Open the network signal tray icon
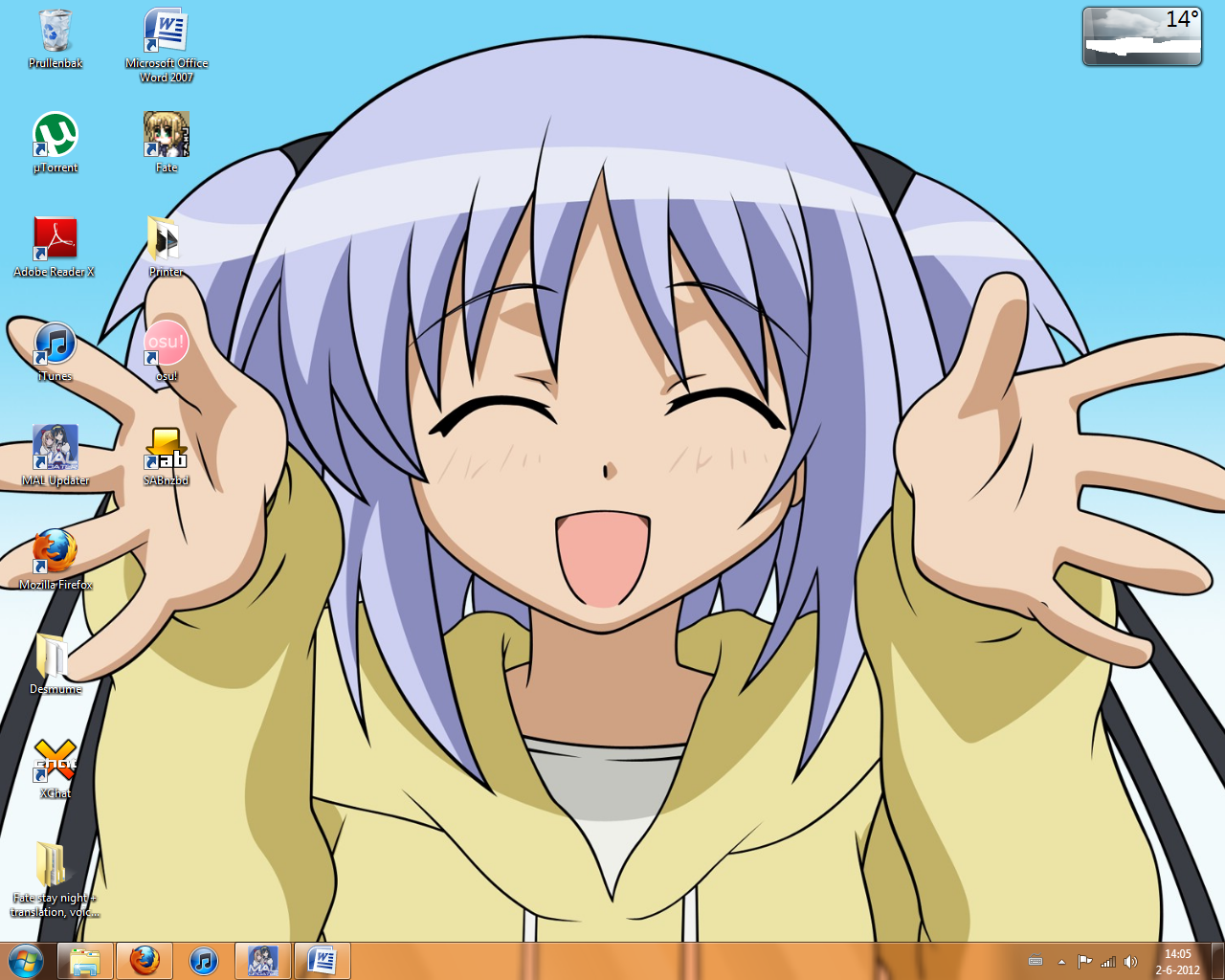 click(1108, 962)
